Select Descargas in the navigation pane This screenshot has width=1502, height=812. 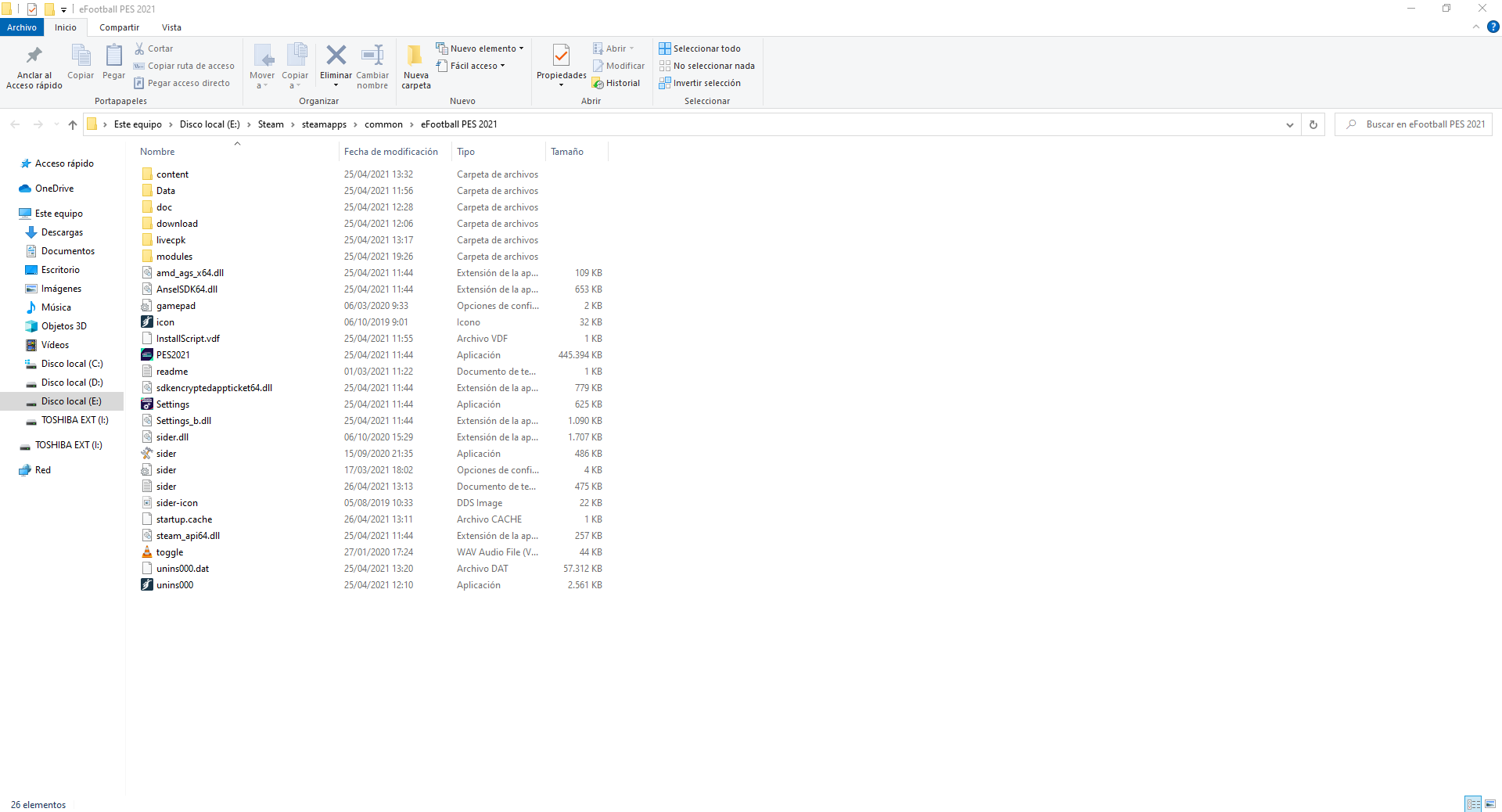(x=62, y=232)
